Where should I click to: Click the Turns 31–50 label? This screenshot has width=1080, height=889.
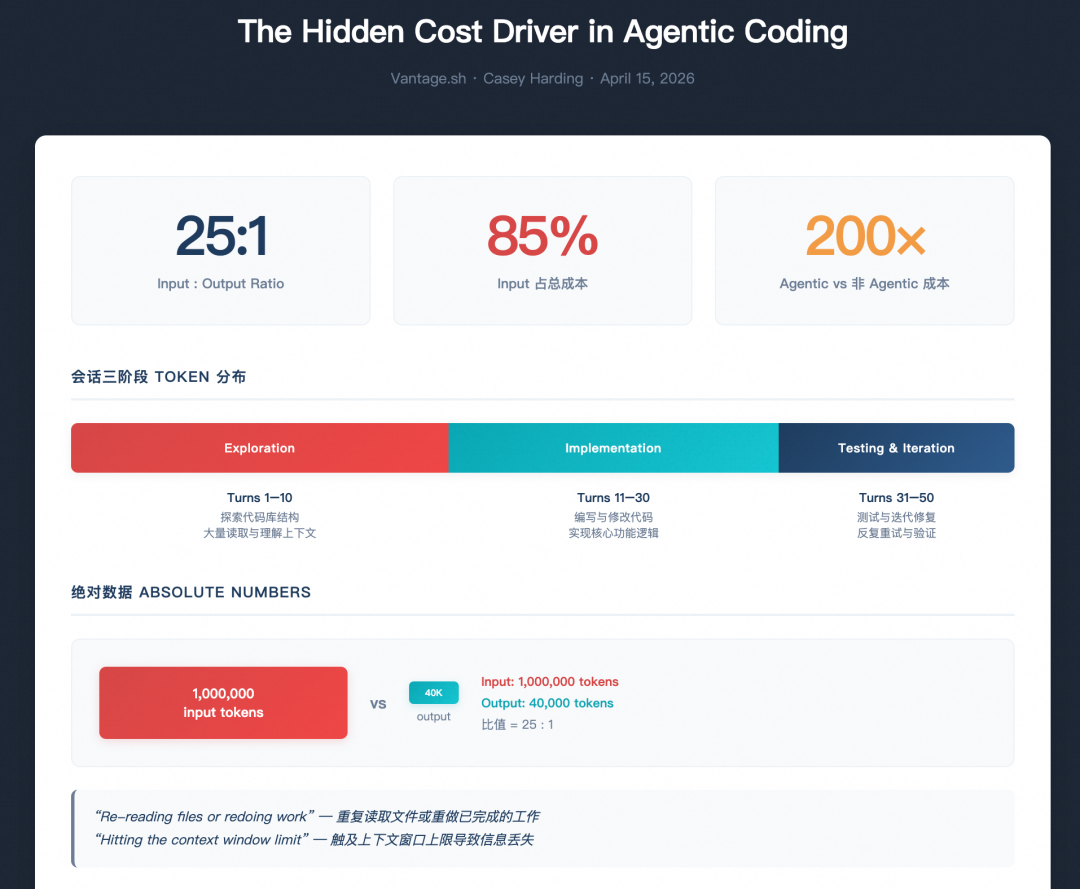[x=896, y=497]
